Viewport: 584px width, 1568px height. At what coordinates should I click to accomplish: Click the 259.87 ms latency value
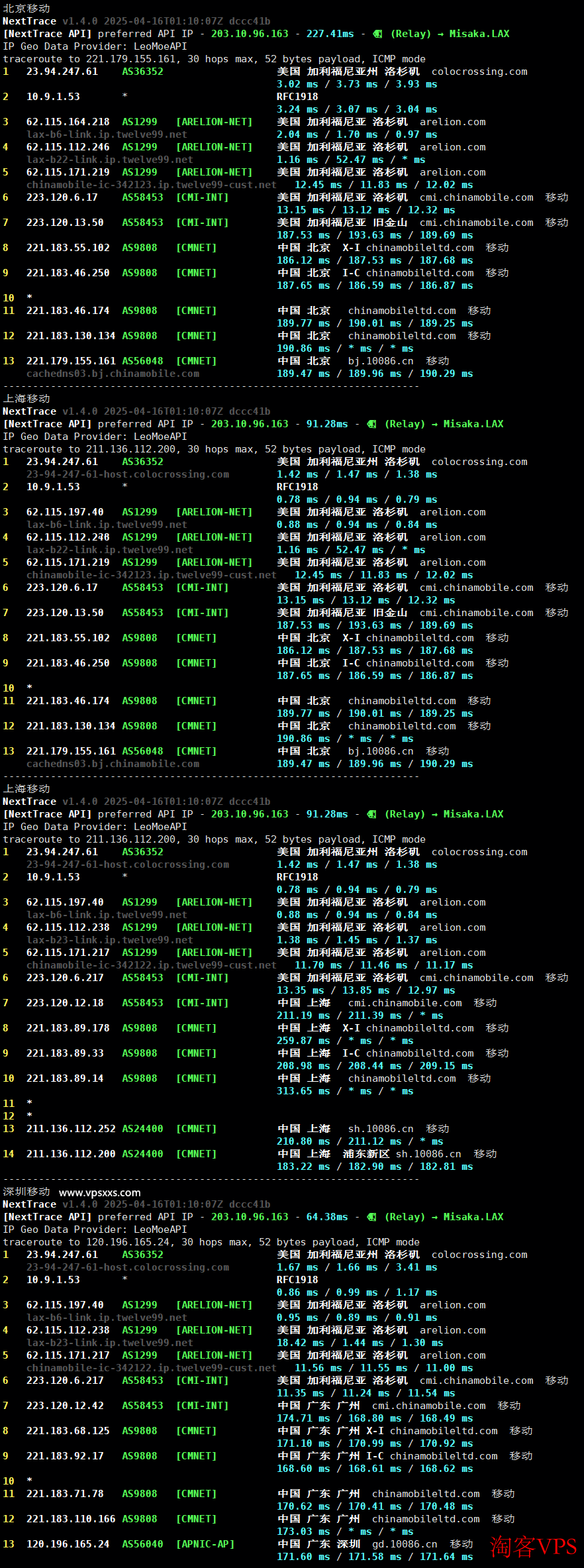tap(303, 1041)
